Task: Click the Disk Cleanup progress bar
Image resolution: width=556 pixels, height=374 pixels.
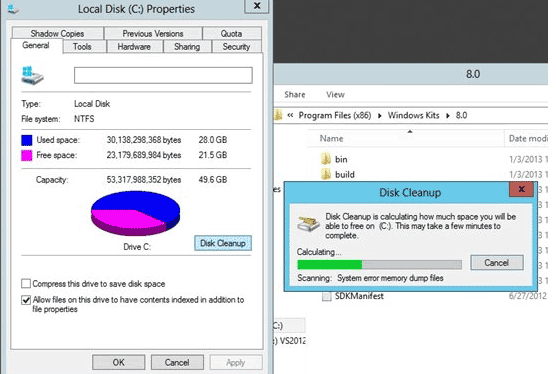Action: [x=379, y=264]
